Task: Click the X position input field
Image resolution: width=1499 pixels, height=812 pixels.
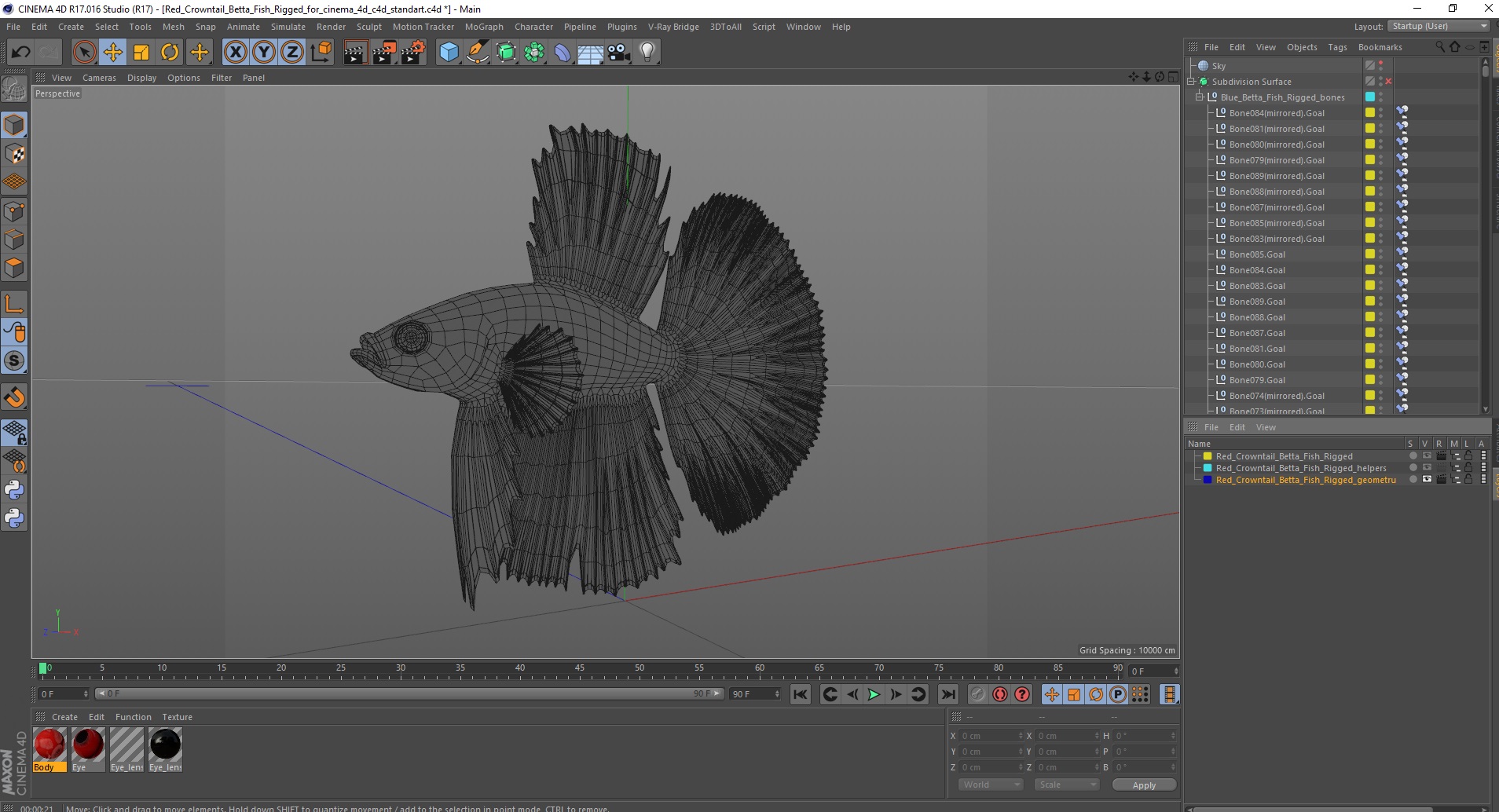Action: pyautogui.click(x=991, y=736)
